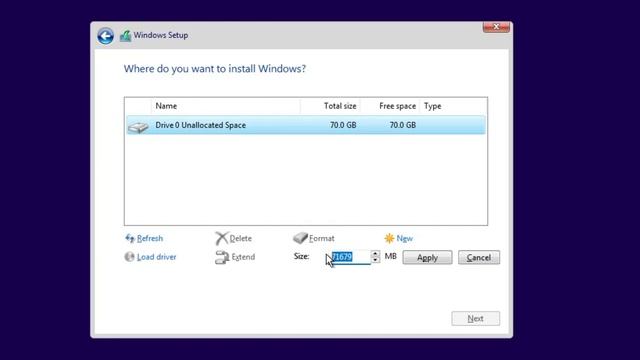Apply the new partition size
The width and height of the screenshot is (640, 360).
click(427, 258)
